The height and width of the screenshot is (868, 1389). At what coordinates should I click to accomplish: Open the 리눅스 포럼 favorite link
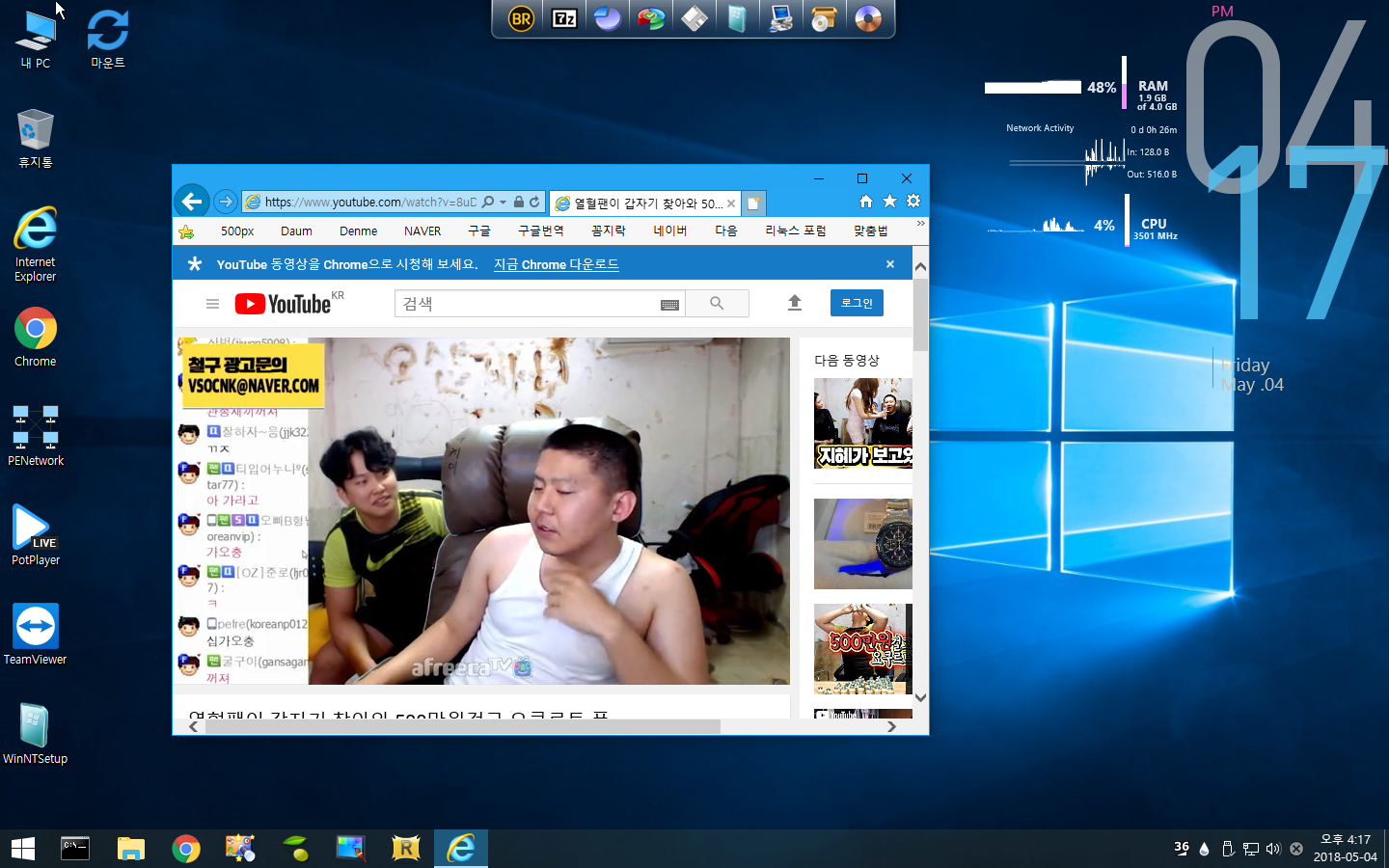796,231
